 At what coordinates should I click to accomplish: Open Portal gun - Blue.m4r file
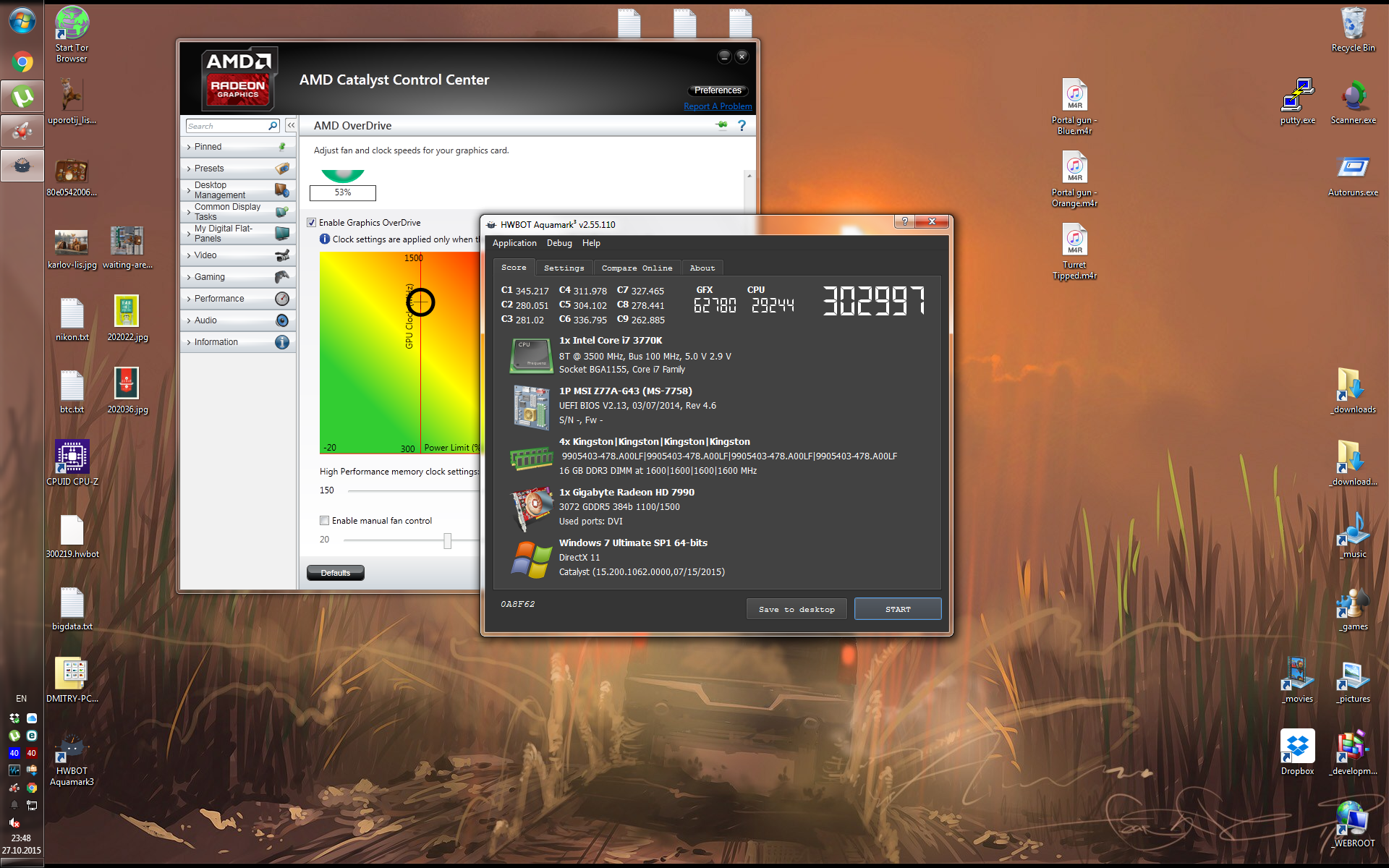pyautogui.click(x=1074, y=106)
